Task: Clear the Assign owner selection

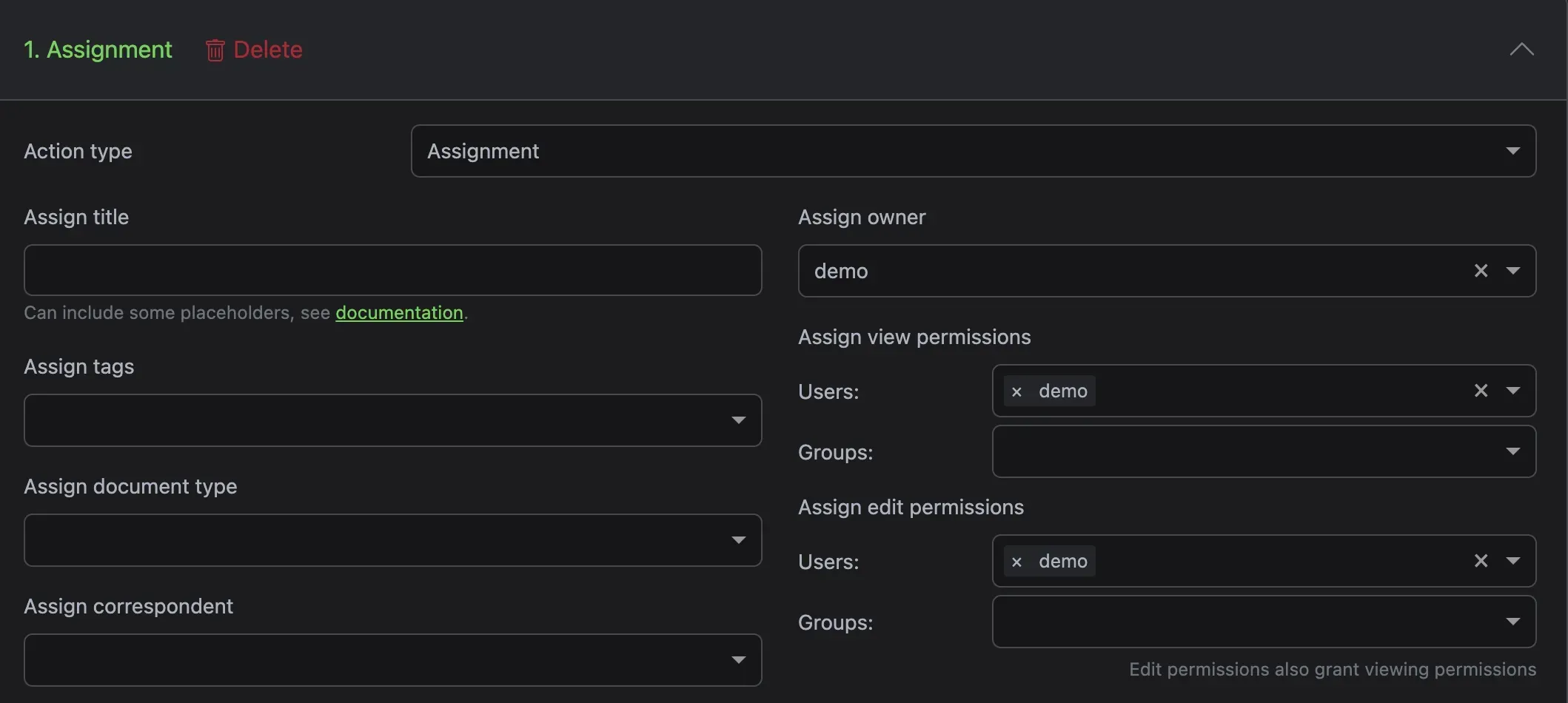Action: click(1481, 271)
